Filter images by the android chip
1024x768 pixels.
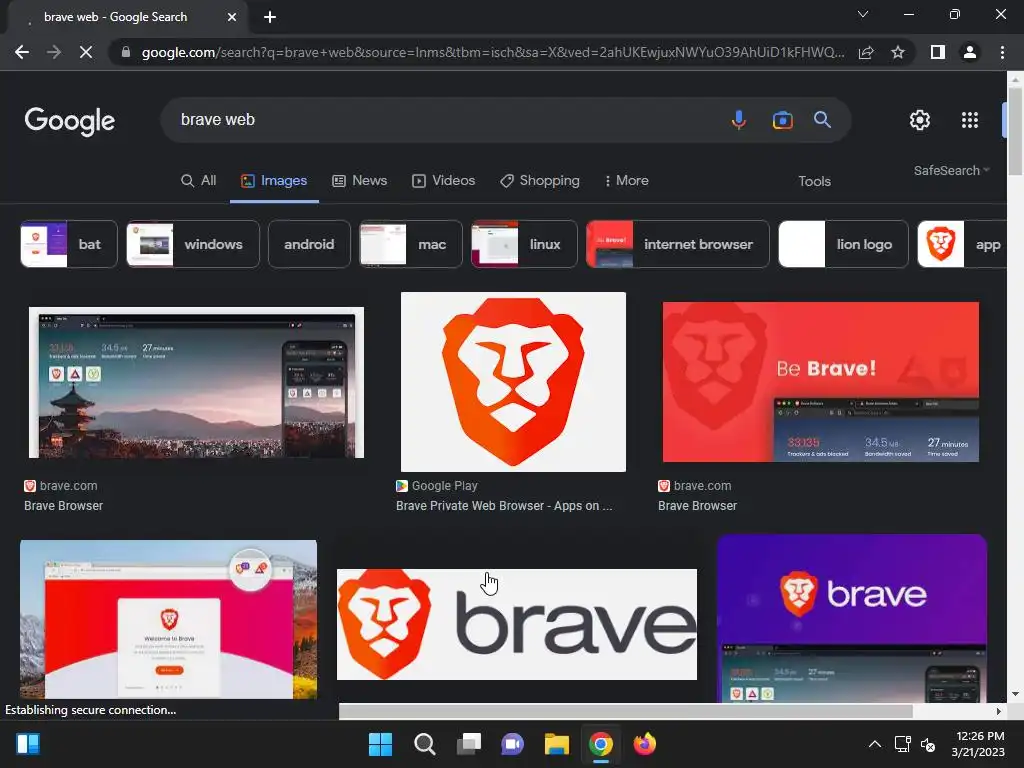[309, 244]
